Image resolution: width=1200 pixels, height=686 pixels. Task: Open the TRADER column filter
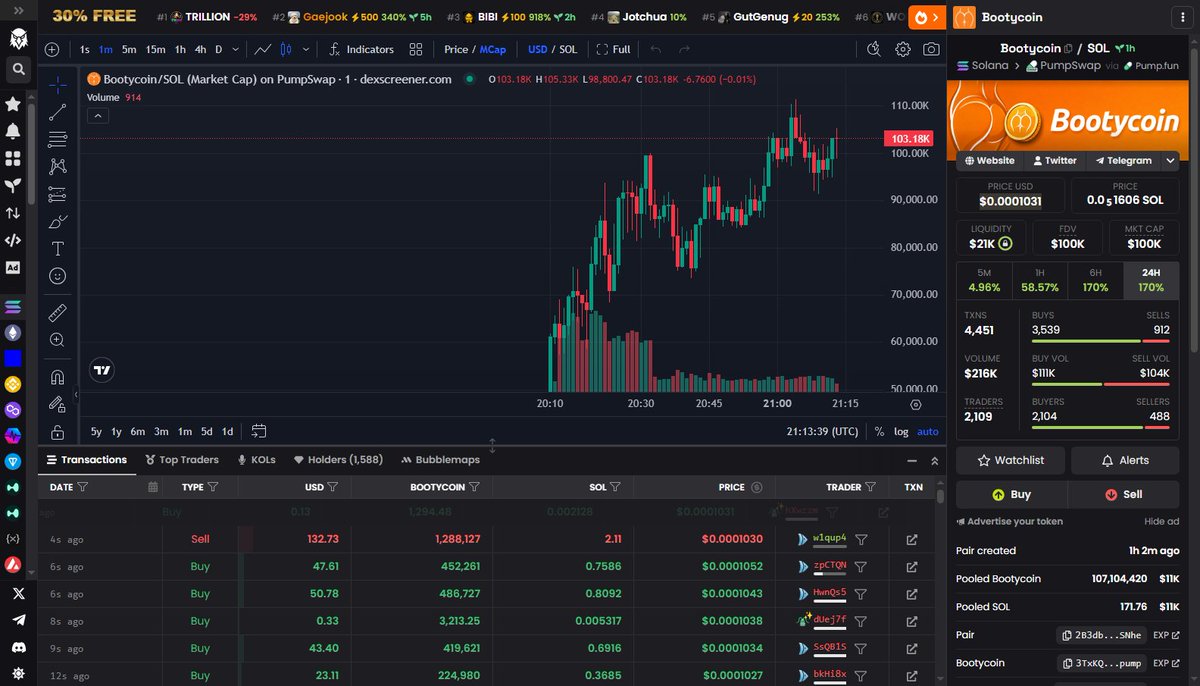point(871,487)
